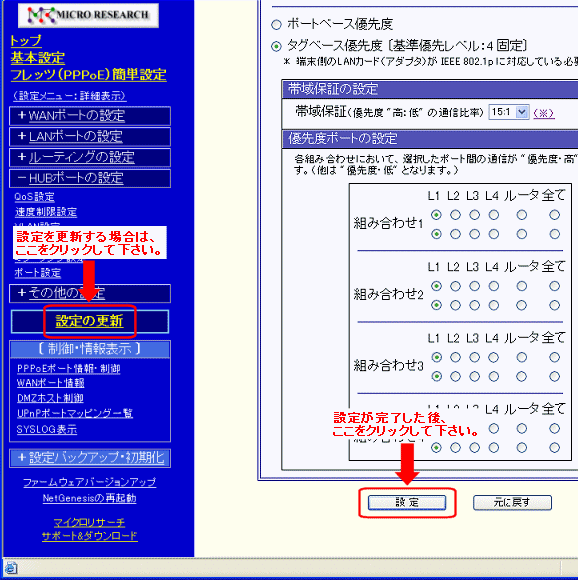Open SYSLOG表示 link
578x580 pixels.
[x=47, y=429]
